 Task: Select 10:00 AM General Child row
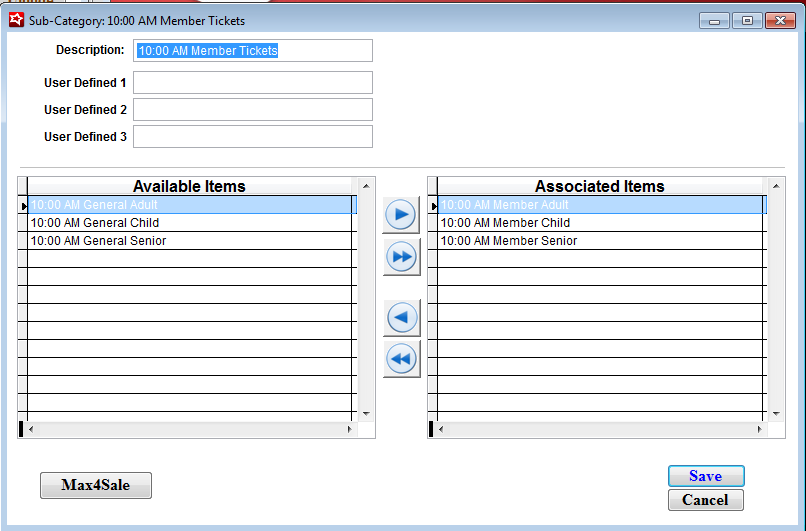[x=189, y=223]
